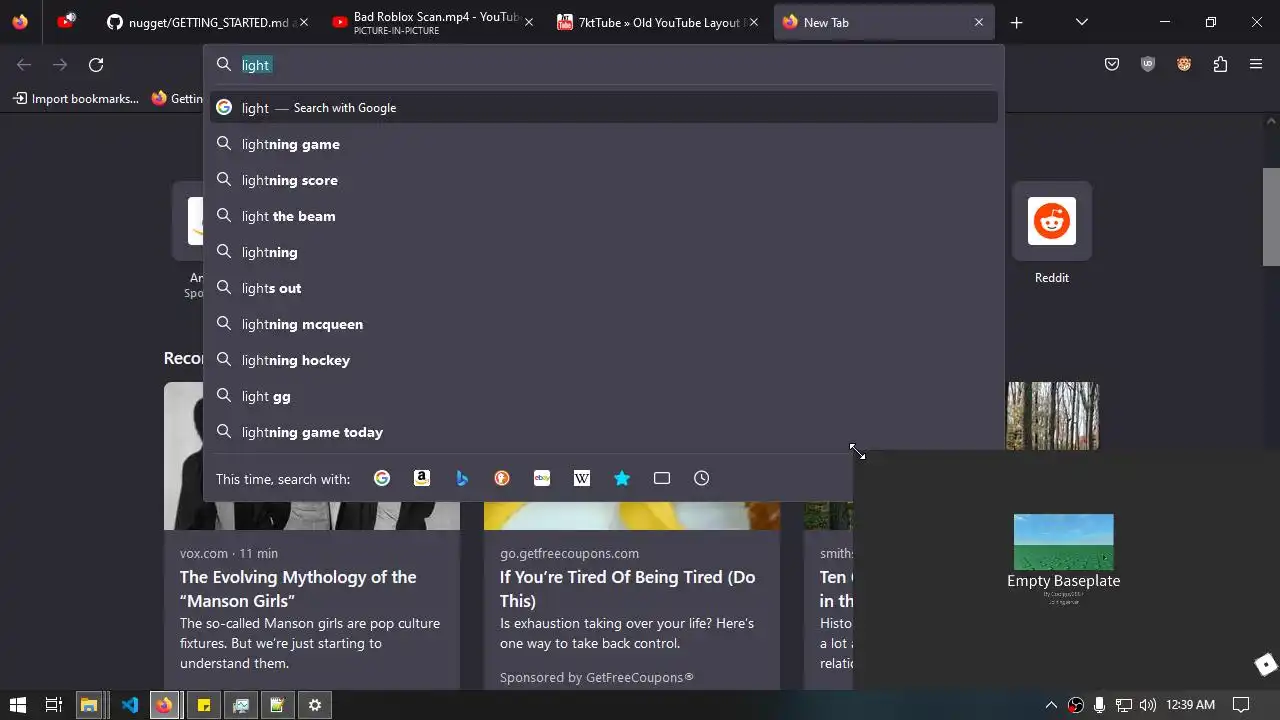
Task: Open the uBlock Origin shield extension
Action: coord(1148,65)
